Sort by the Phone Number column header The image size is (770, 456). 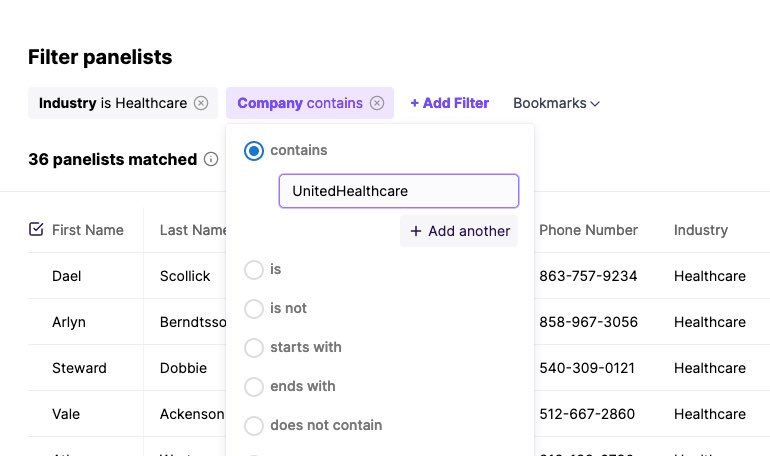588,230
